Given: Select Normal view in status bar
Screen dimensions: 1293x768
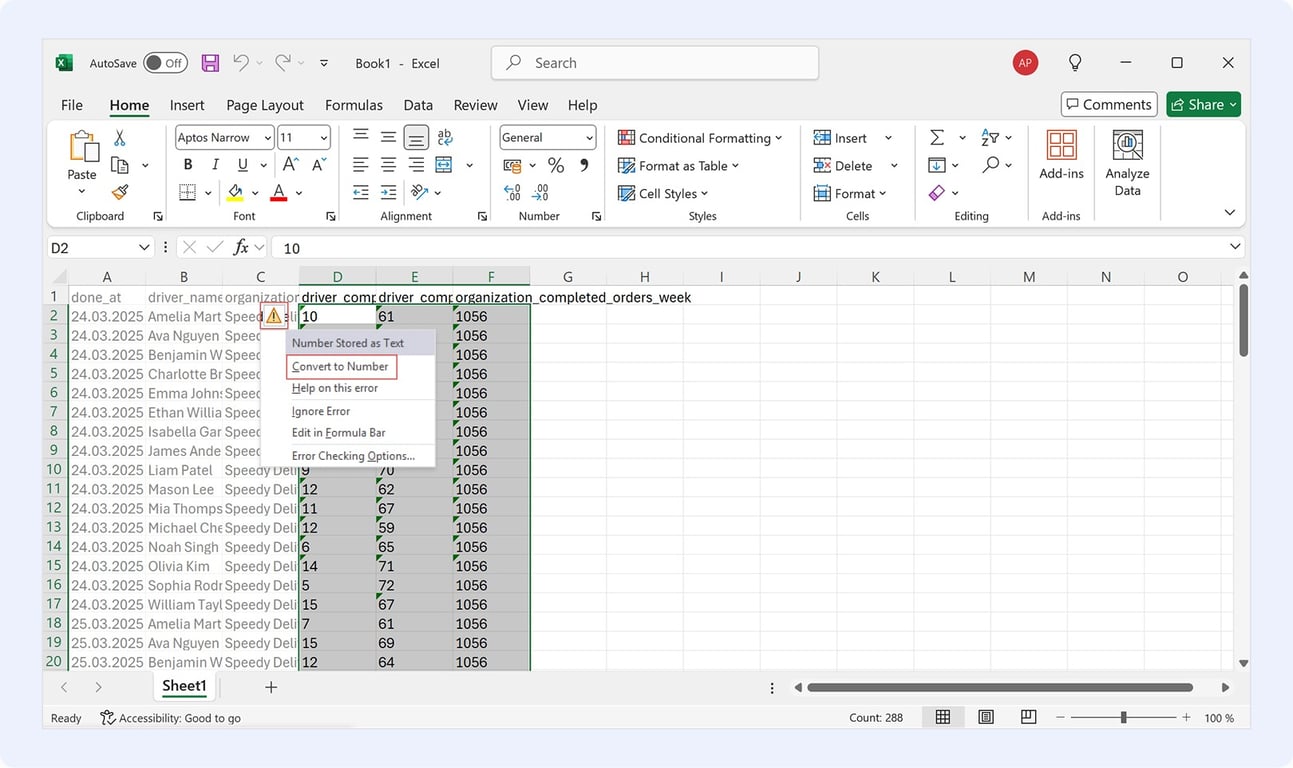Looking at the screenshot, I should click(943, 717).
